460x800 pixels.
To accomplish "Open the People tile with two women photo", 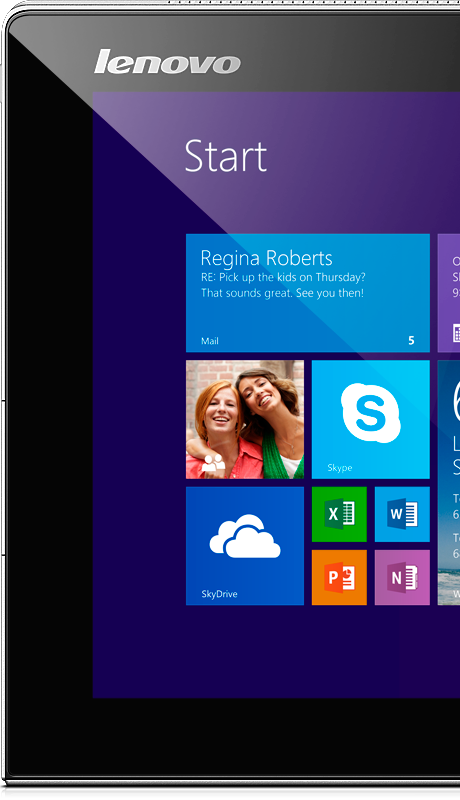I will click(245, 419).
